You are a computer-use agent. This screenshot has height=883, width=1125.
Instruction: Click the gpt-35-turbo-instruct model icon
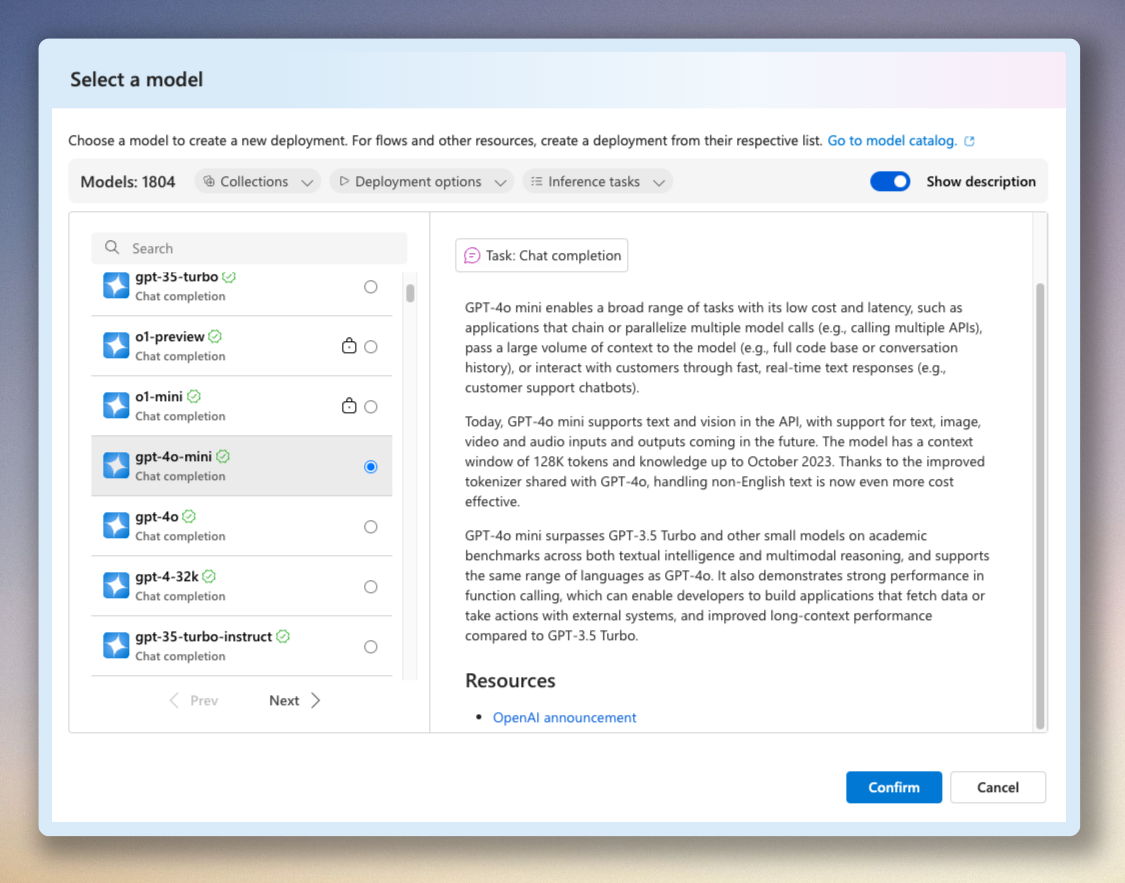coord(116,646)
